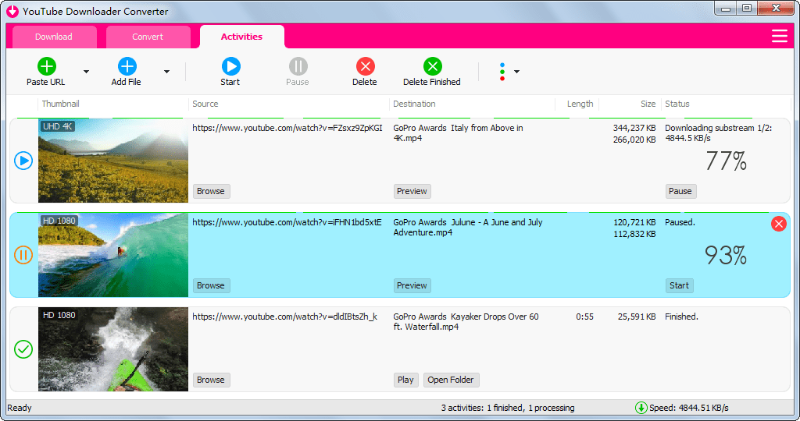
Task: Click the green Delete Finished icon
Action: pos(432,66)
